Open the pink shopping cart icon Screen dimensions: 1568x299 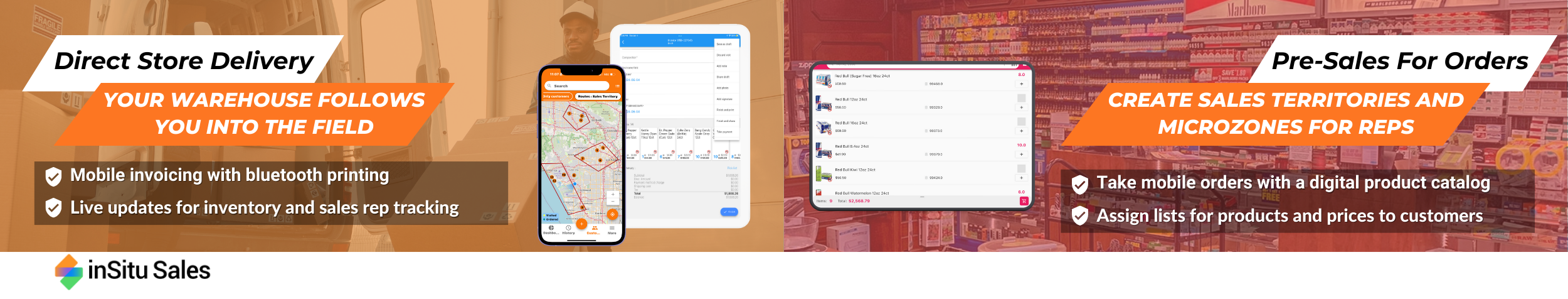coord(1024,201)
